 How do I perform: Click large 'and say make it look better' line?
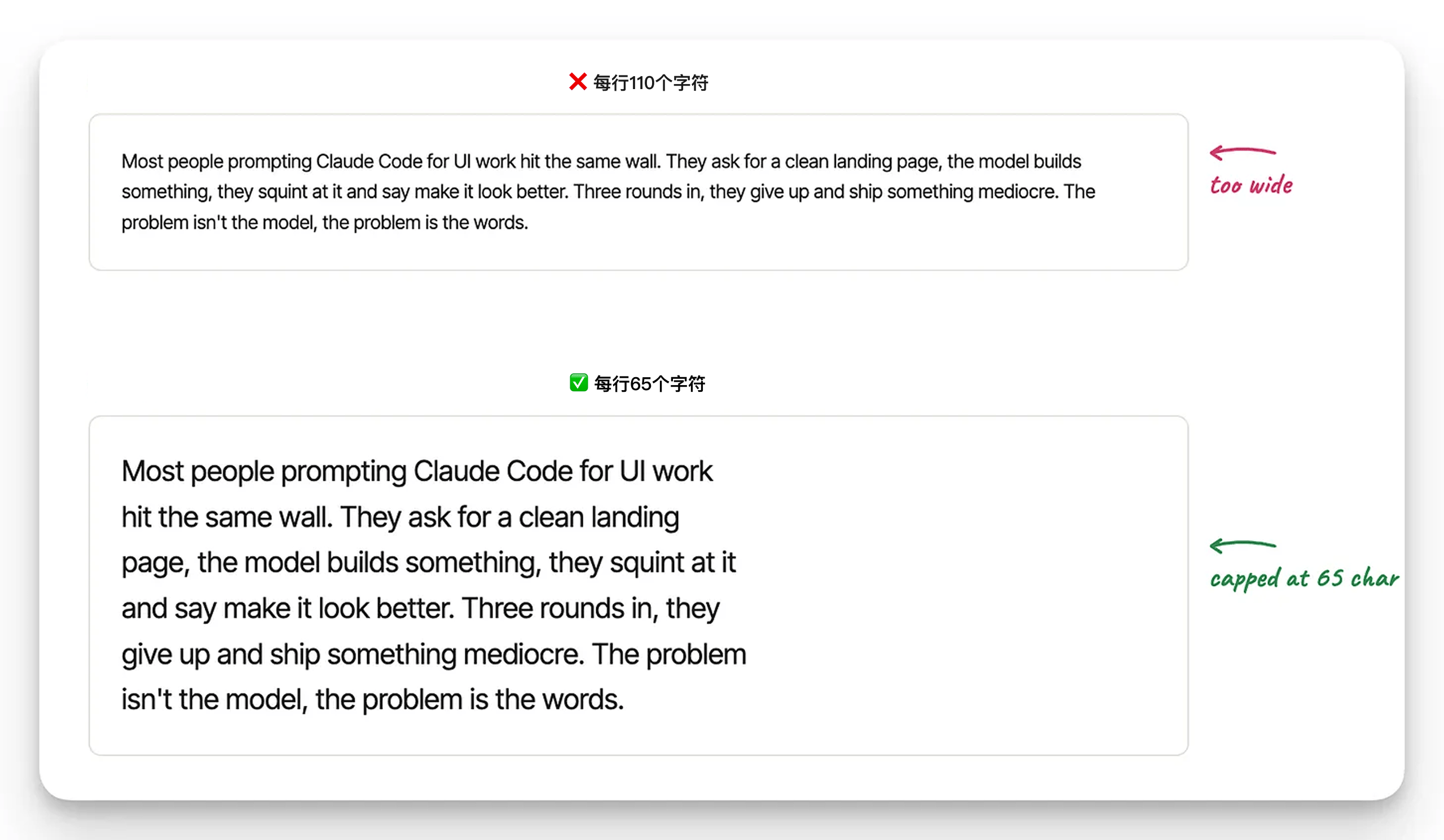[x=420, y=608]
